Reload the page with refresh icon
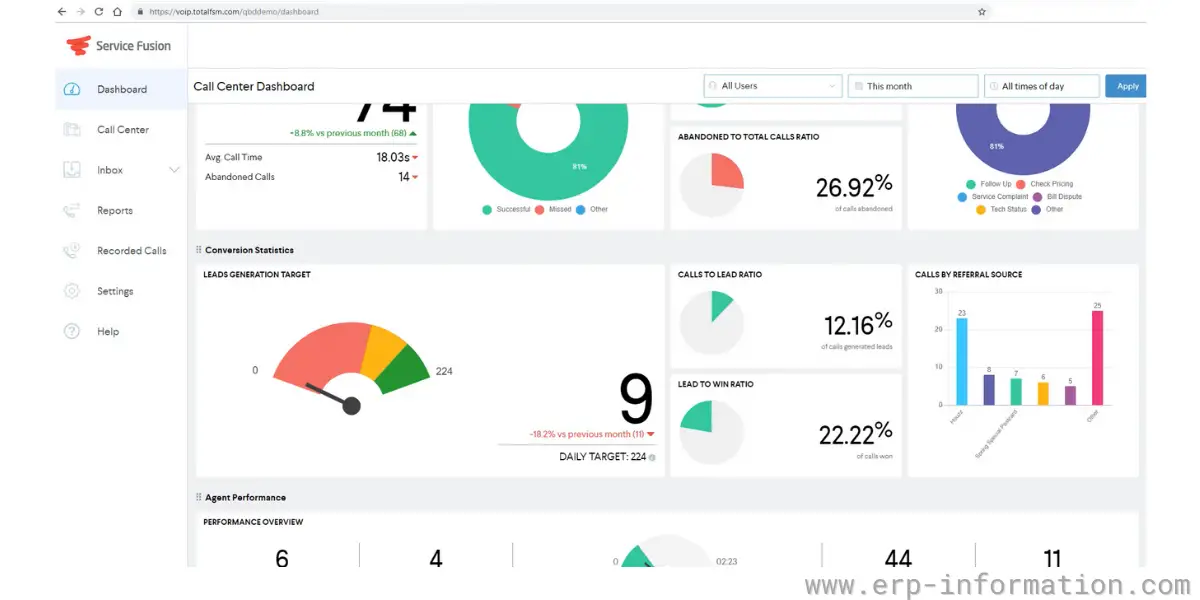Image resolution: width=1200 pixels, height=600 pixels. tap(98, 12)
